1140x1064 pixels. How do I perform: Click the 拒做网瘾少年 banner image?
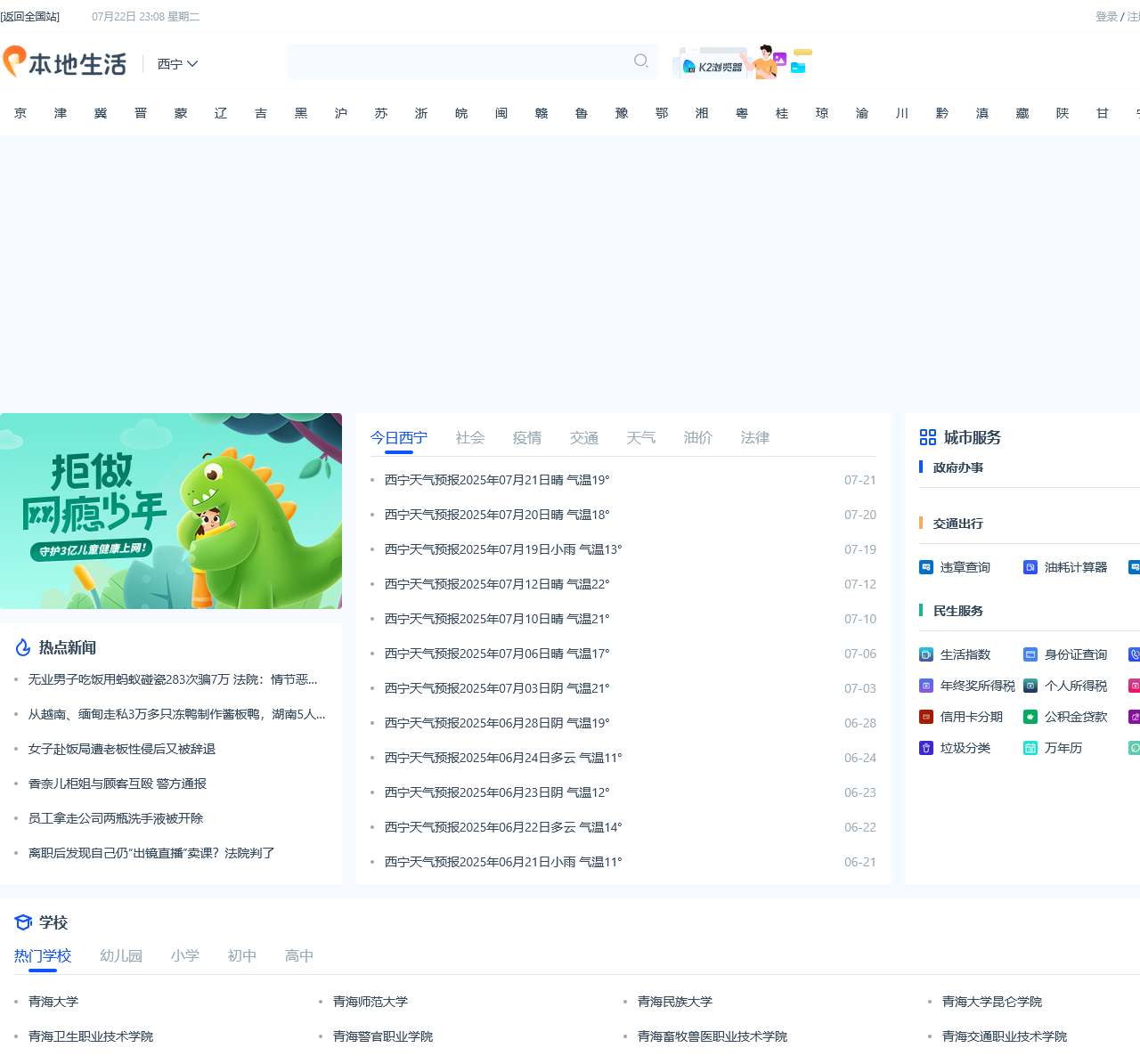[x=170, y=509]
